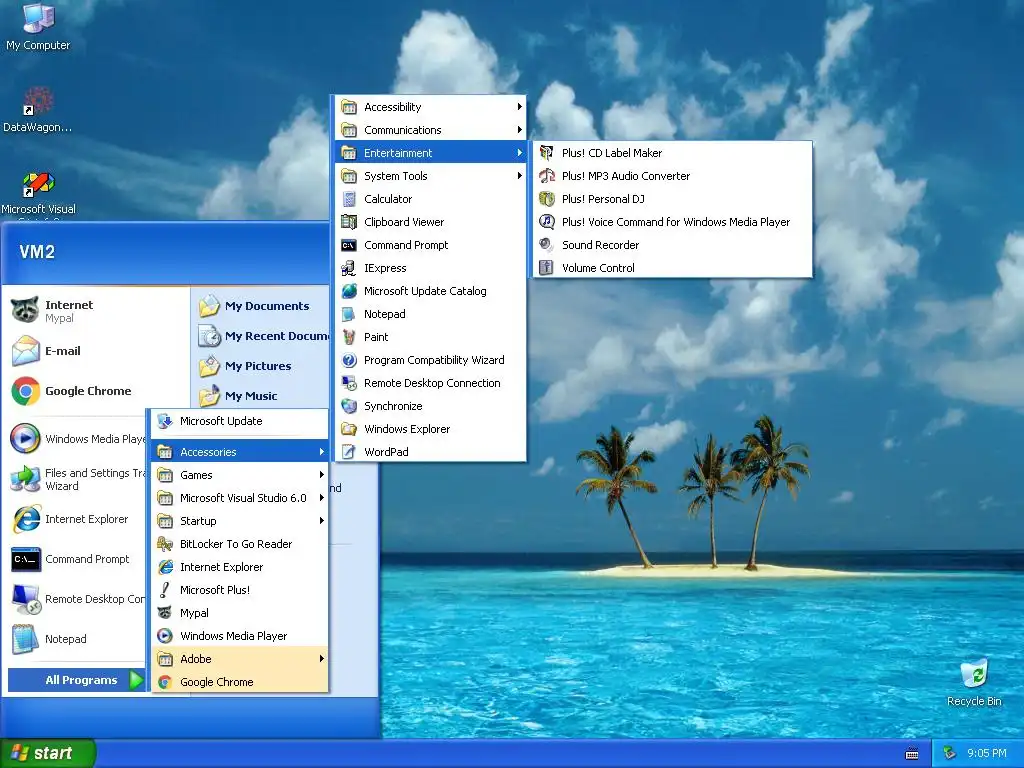This screenshot has height=768, width=1024.
Task: Click Remote Desktop Connection icon in Accessories
Action: pos(349,383)
